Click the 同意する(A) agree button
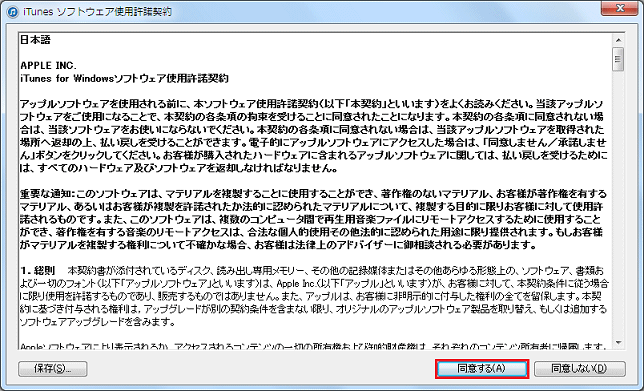The image size is (644, 391). coord(482,368)
